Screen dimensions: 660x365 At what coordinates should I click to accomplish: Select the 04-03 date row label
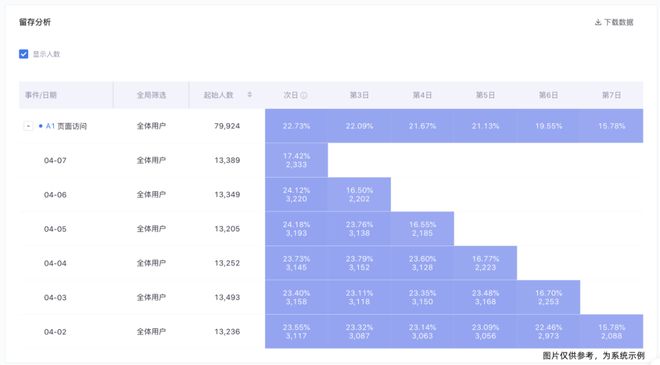[x=55, y=297]
